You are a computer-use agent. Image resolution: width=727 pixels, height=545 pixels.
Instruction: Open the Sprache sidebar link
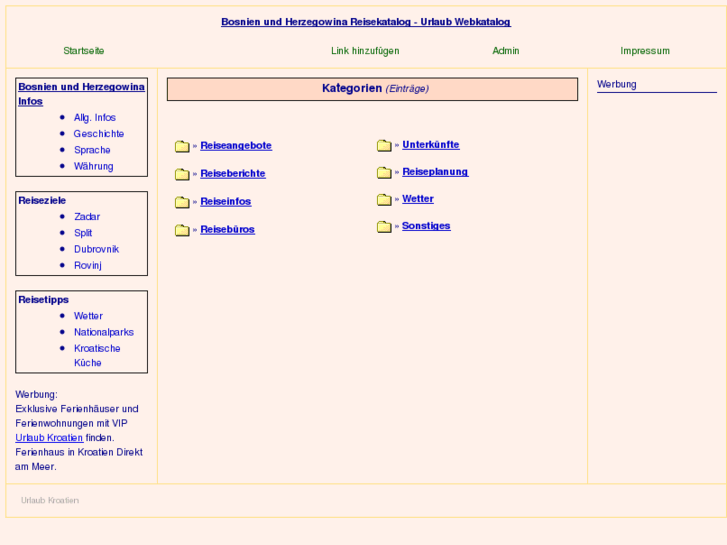pos(92,150)
